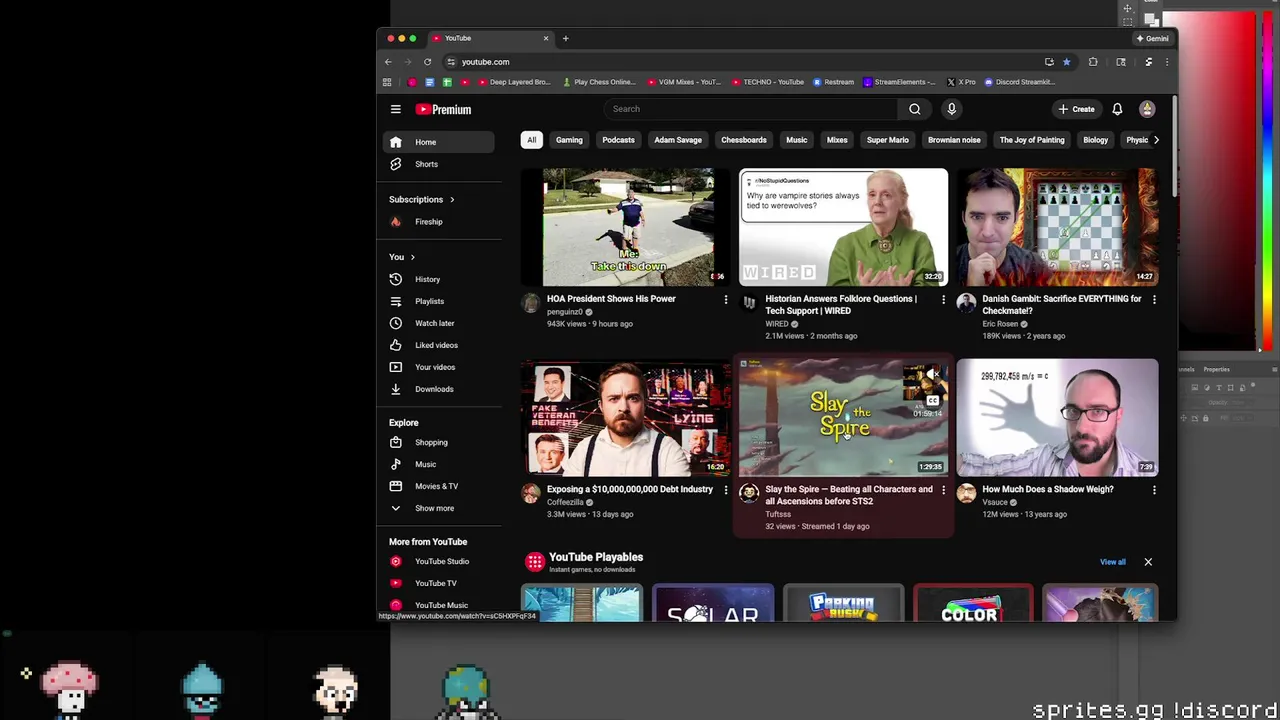Viewport: 1280px width, 720px height.
Task: Open a new browser tab
Action: coord(565,38)
